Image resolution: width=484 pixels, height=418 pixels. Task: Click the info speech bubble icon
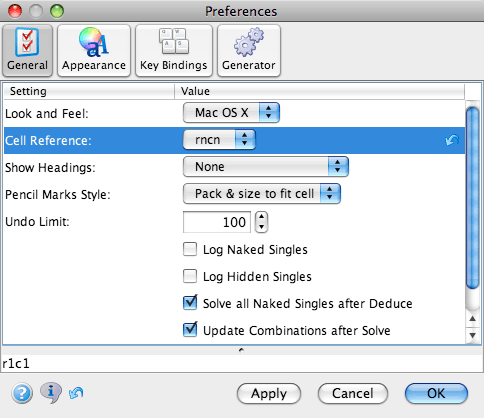click(51, 392)
